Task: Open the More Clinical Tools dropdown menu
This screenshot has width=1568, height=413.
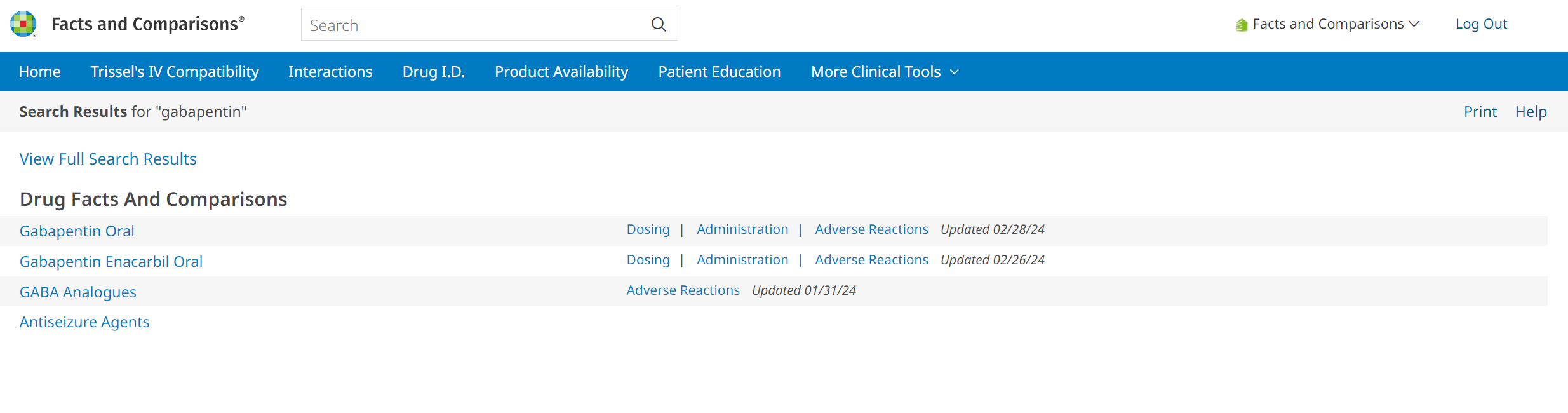Action: (x=884, y=72)
